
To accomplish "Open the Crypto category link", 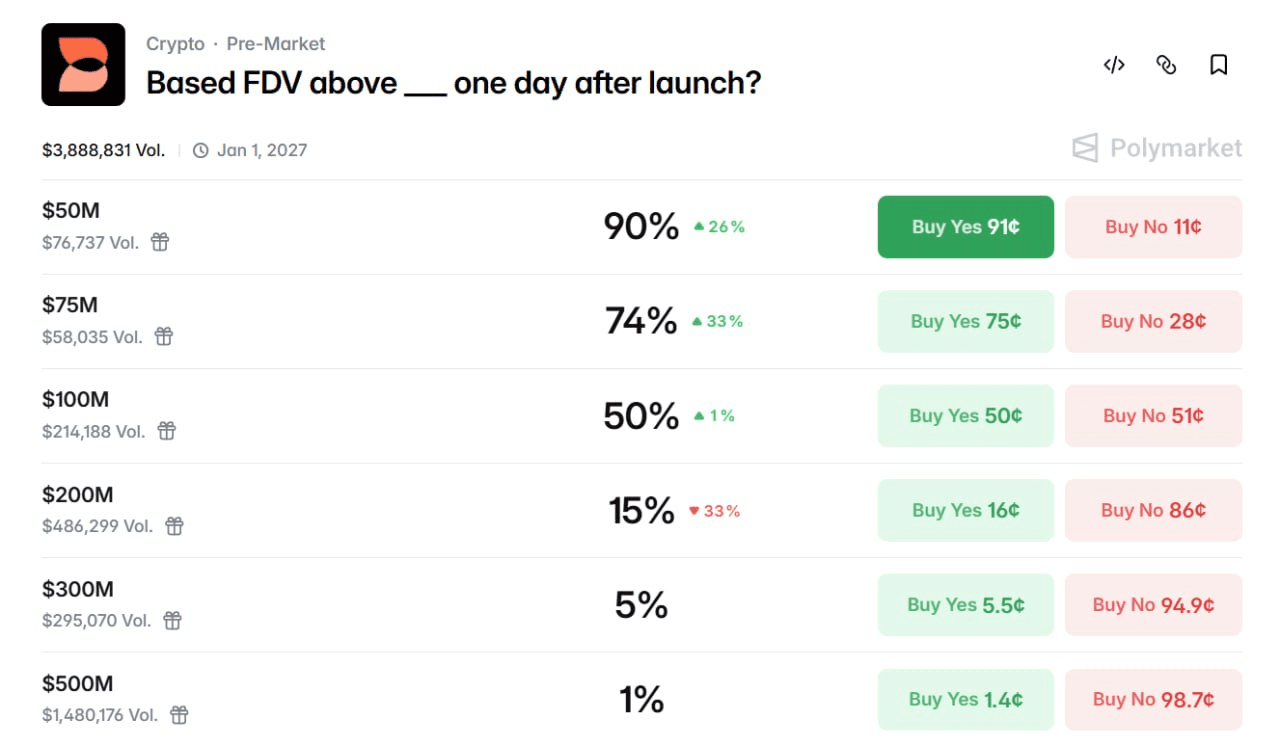I will [x=175, y=44].
